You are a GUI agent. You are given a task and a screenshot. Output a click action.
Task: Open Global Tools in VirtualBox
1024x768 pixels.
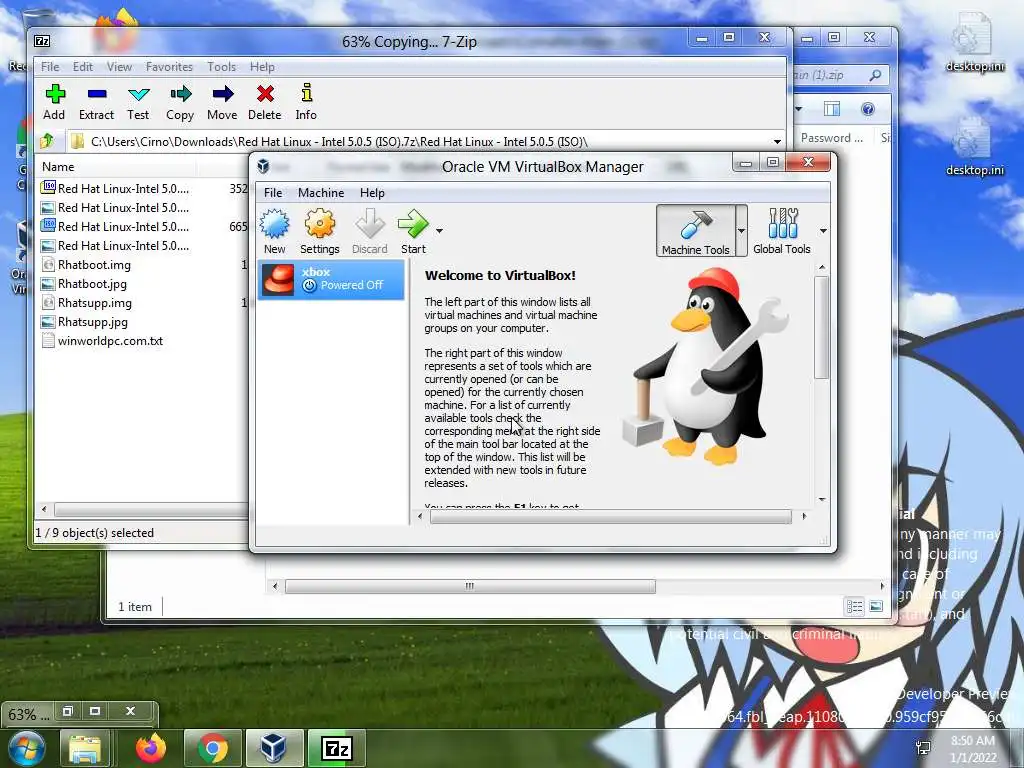(782, 231)
